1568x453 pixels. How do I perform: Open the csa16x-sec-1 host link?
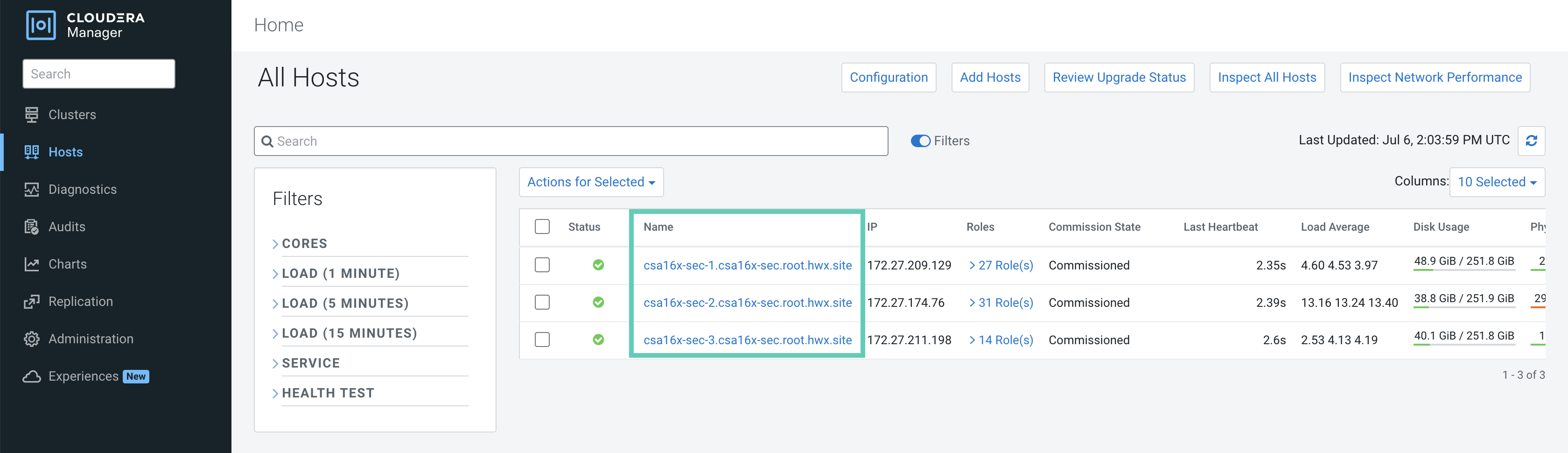747,265
